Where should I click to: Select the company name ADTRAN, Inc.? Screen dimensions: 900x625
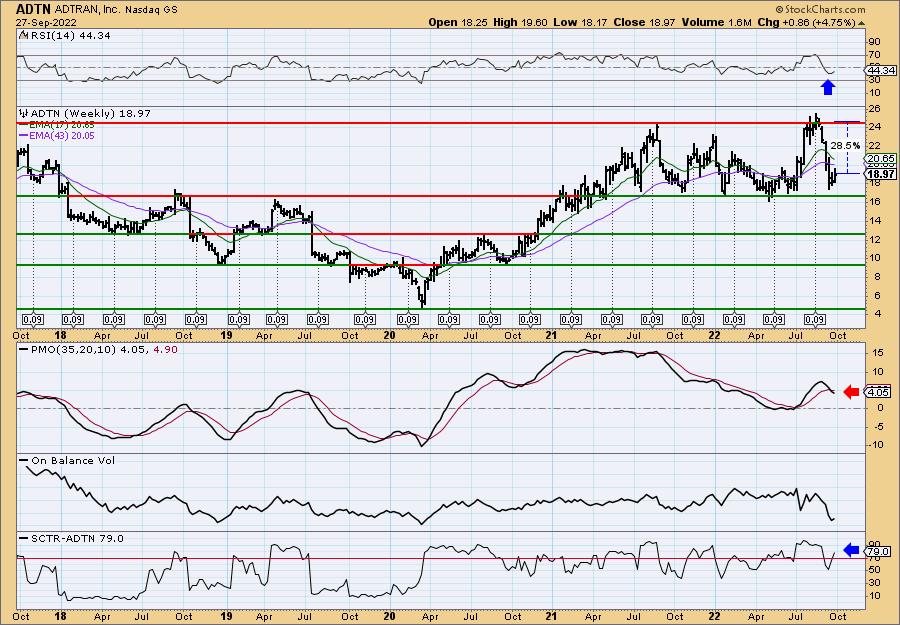click(89, 10)
